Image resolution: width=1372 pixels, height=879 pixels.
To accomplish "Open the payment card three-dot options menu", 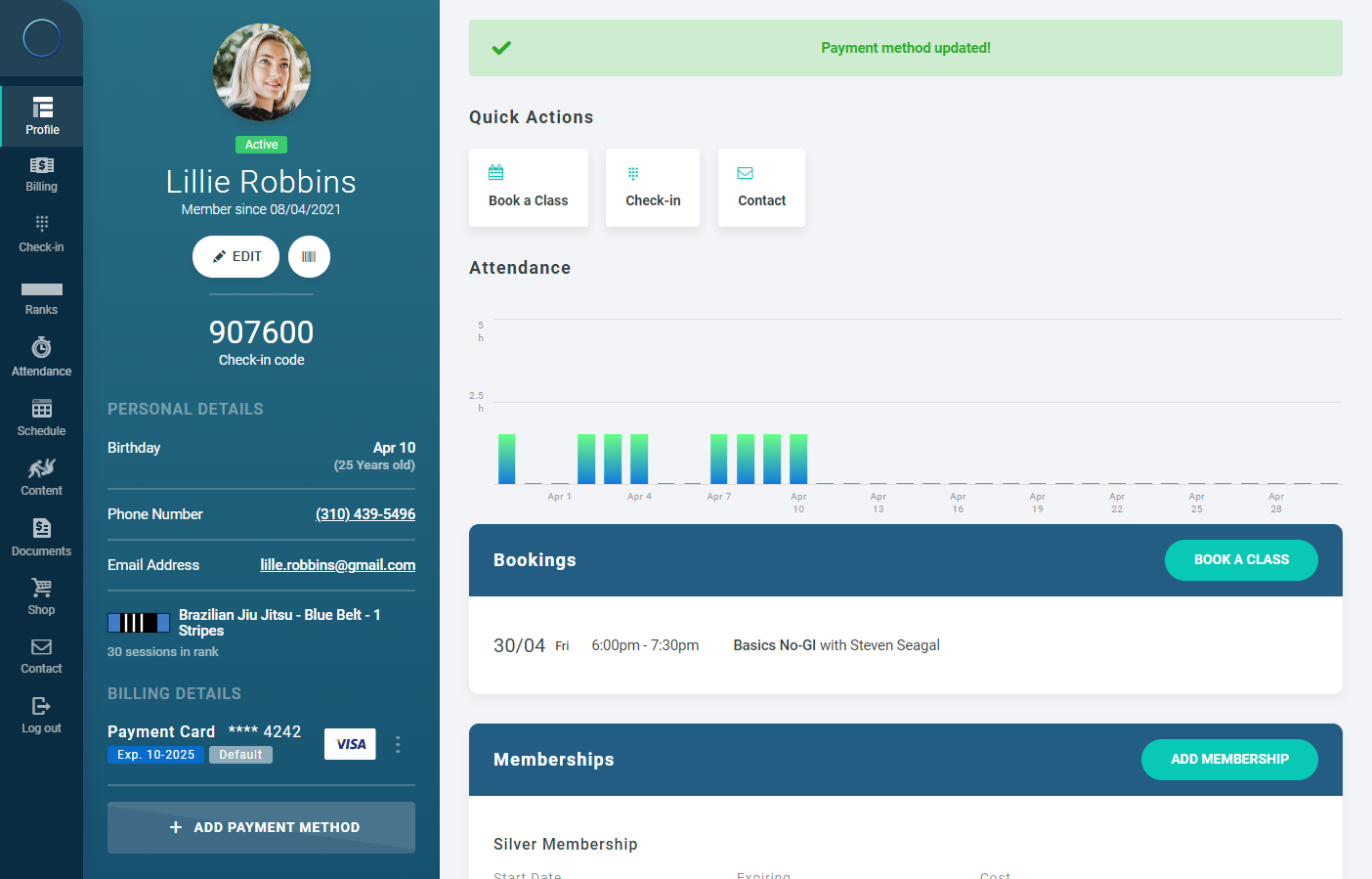I will (x=398, y=745).
